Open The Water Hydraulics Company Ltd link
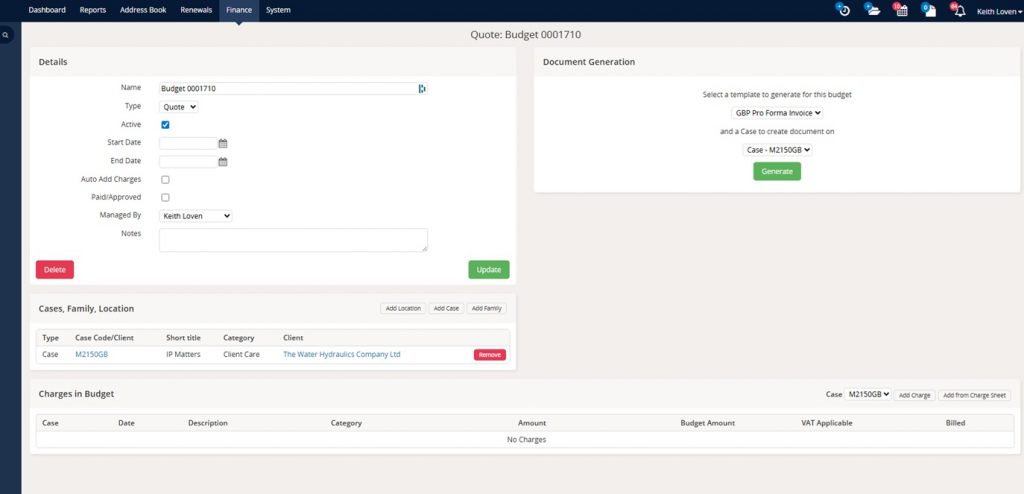The image size is (1024, 494). click(x=341, y=354)
